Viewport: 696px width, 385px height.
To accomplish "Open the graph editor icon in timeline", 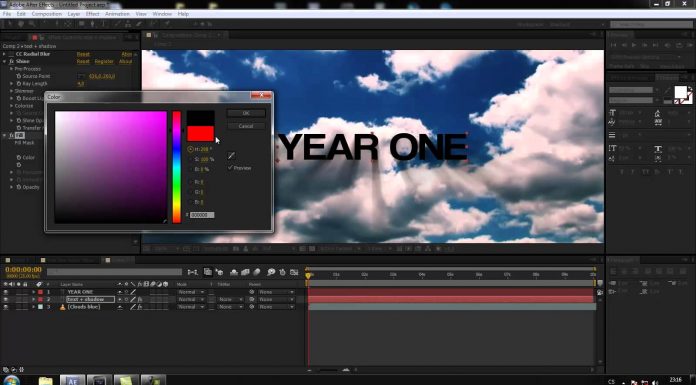I will (x=294, y=272).
